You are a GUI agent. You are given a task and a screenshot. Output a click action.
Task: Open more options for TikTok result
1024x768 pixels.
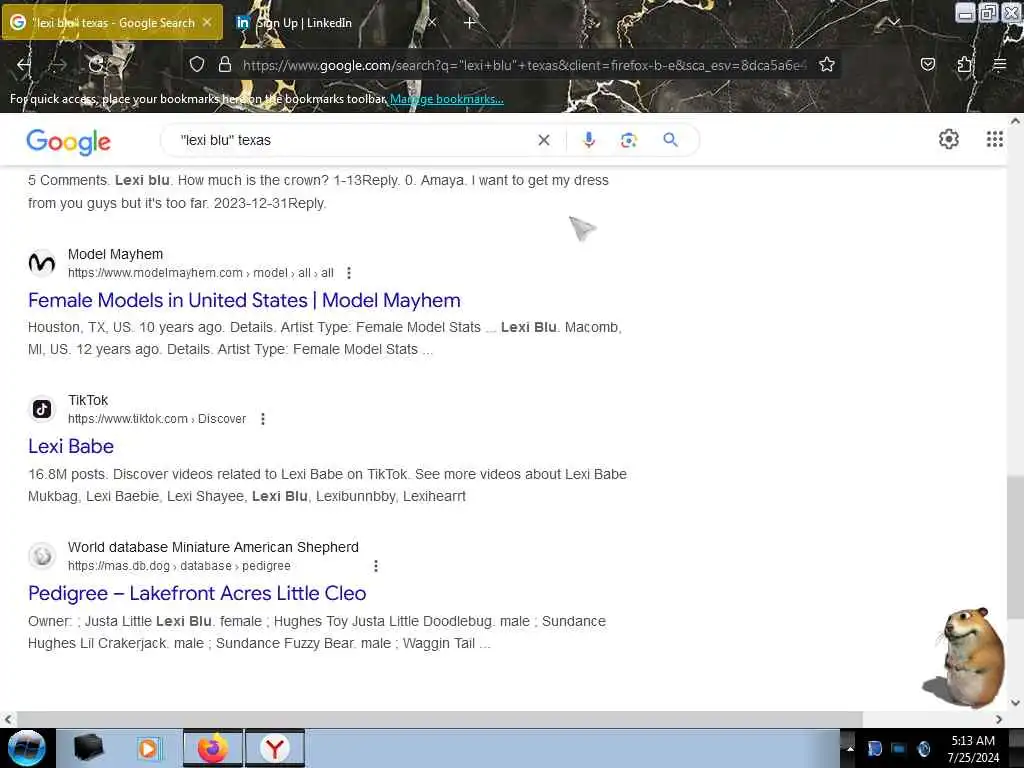point(263,419)
